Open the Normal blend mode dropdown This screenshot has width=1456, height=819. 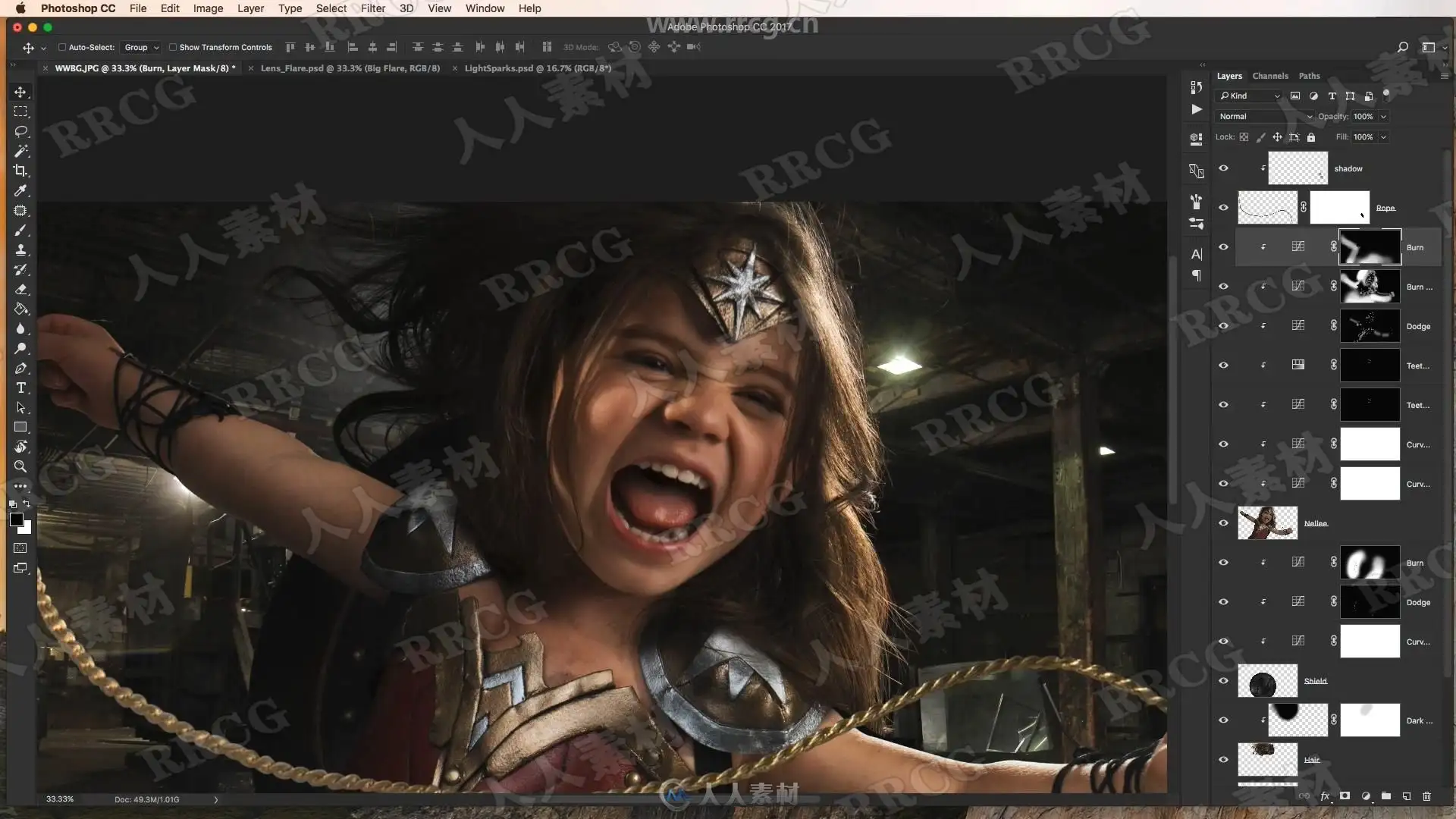click(1264, 117)
